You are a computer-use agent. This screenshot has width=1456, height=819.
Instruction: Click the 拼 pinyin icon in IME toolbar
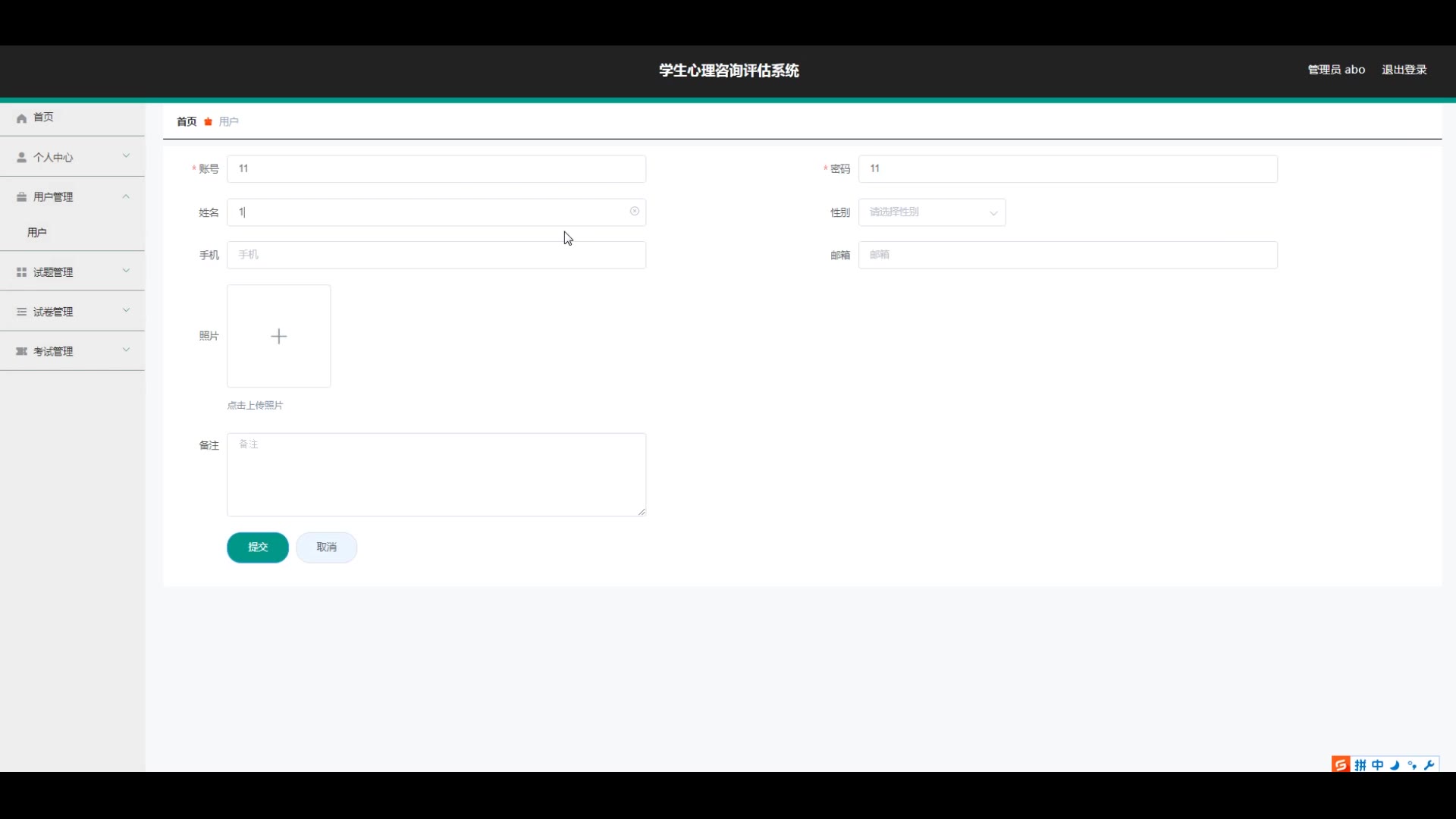click(x=1360, y=764)
